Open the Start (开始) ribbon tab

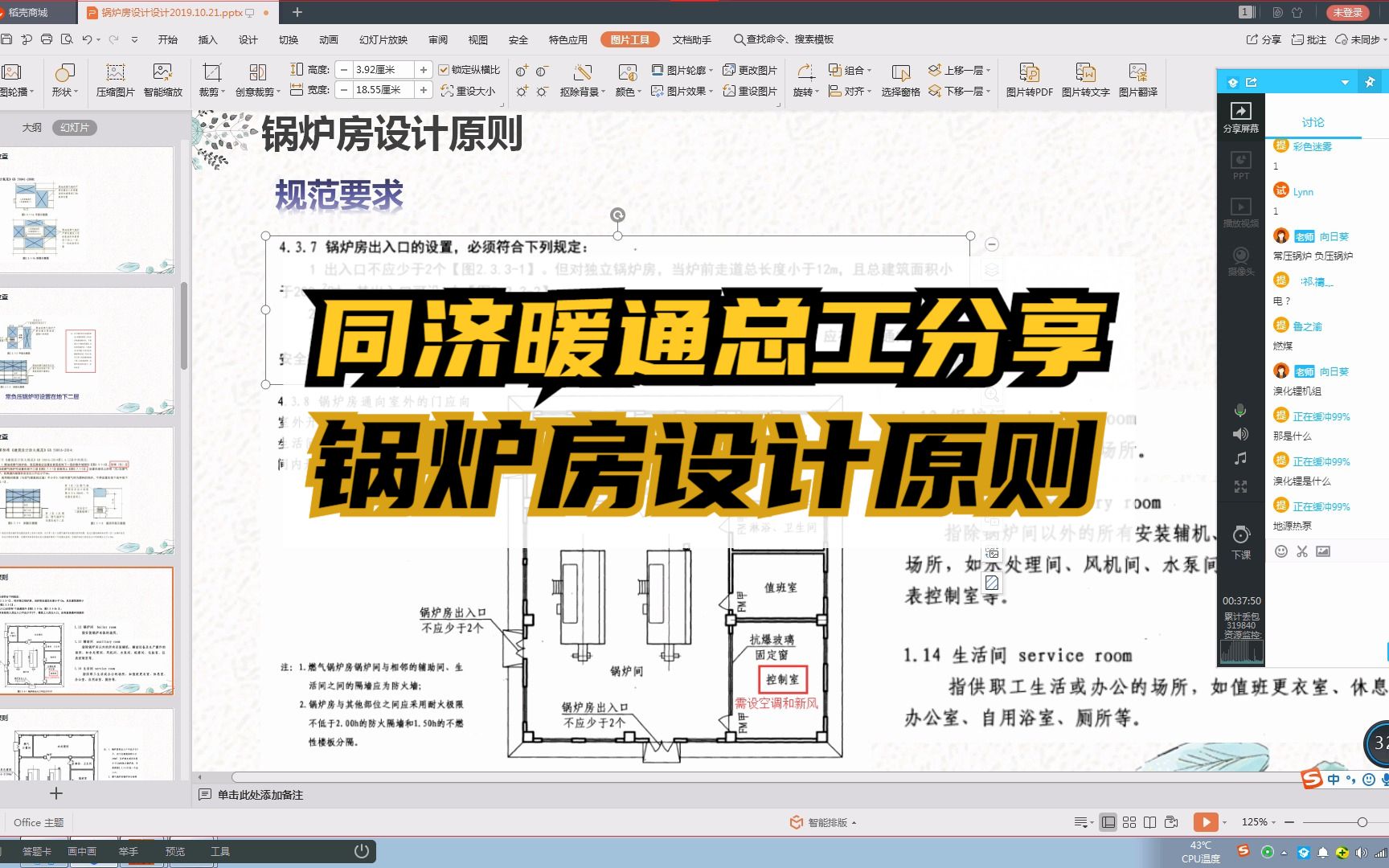pos(168,39)
